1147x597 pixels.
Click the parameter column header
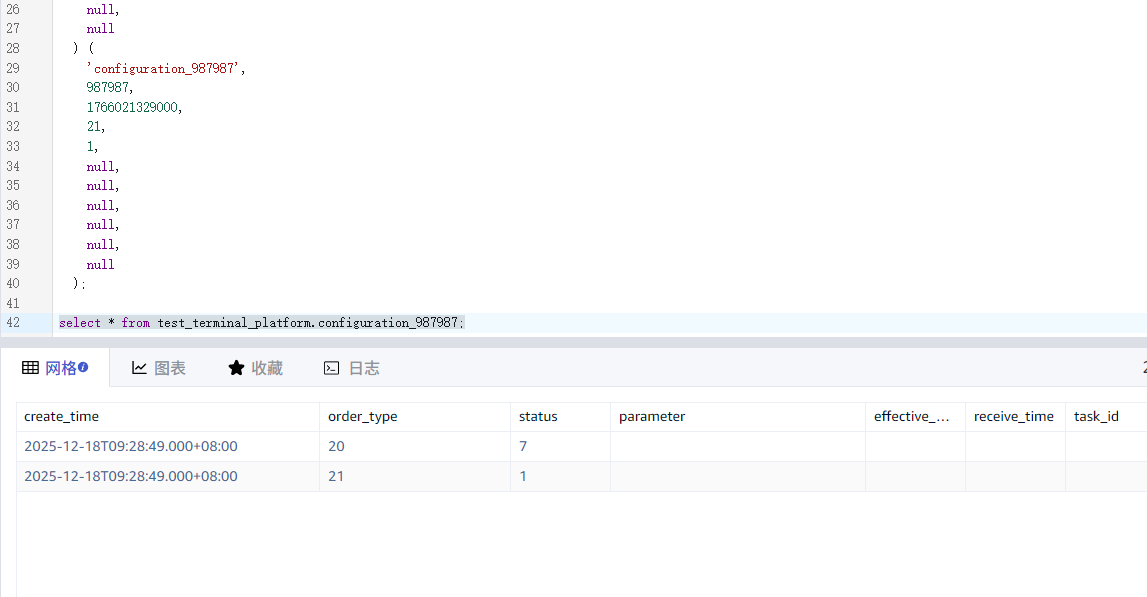coord(652,416)
